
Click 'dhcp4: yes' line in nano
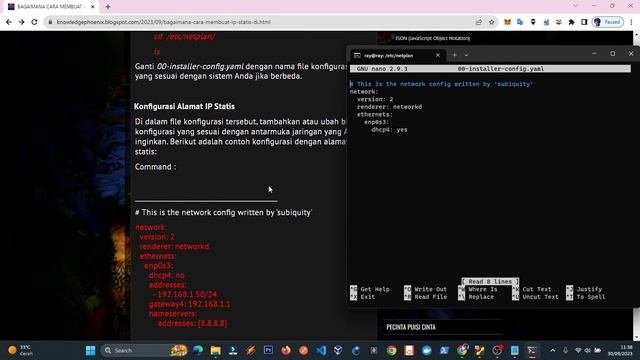[389, 130]
